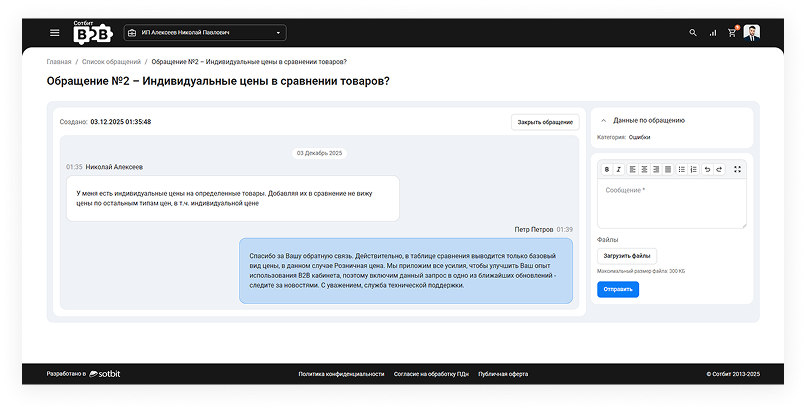Open the user profile avatar
Screen dimensions: 807x411
point(751,33)
